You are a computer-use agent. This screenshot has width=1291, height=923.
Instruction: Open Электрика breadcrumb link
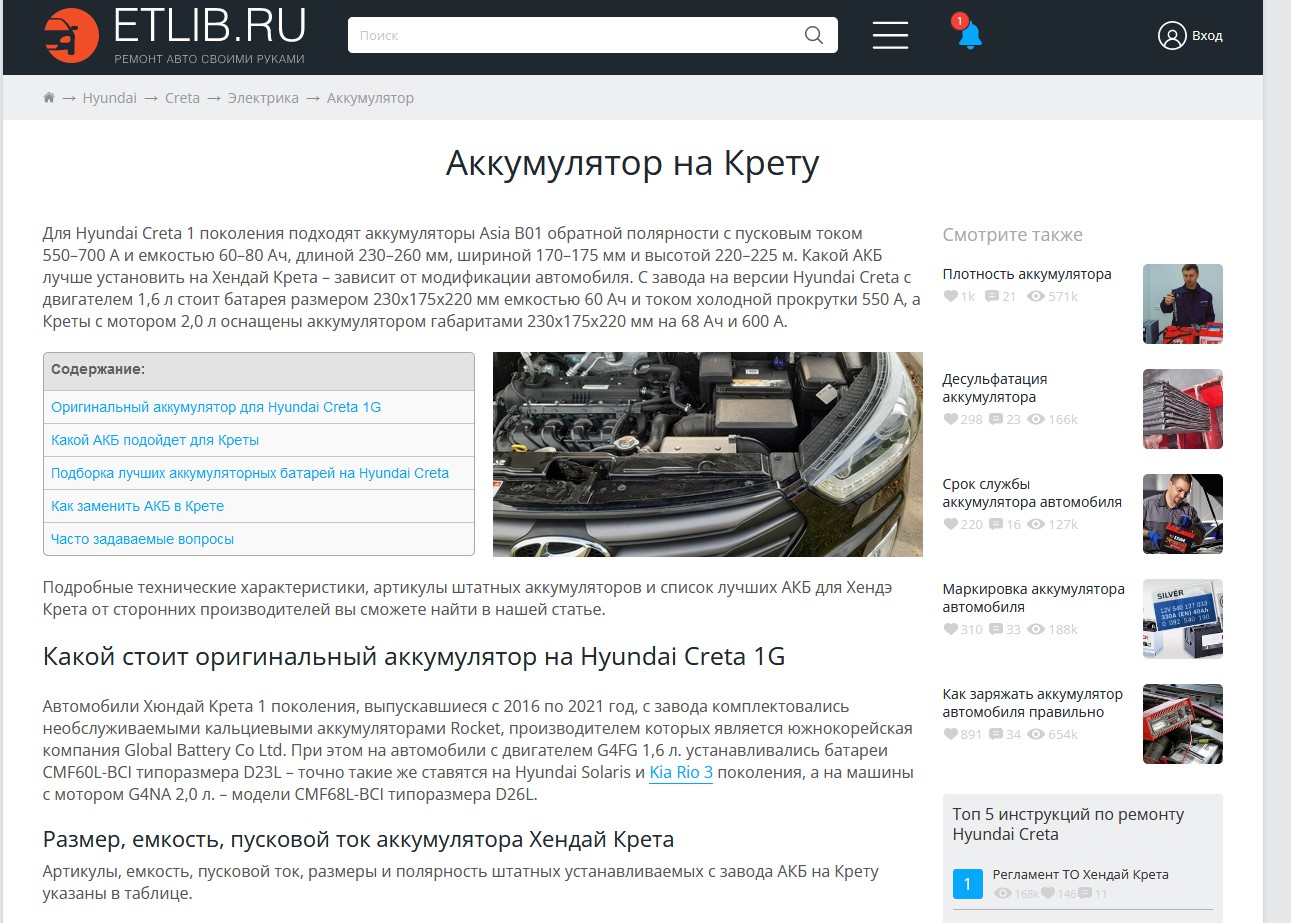[263, 98]
